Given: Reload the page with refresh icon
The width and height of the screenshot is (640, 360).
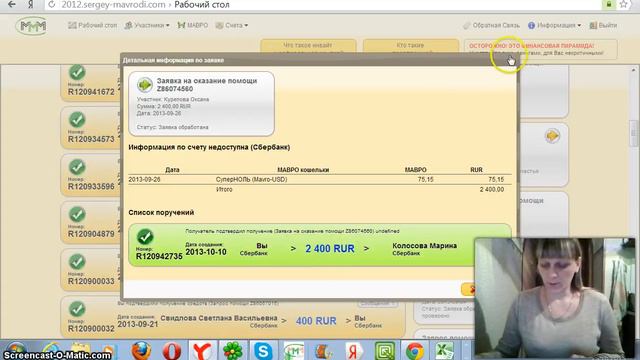Looking at the screenshot, I should tap(51, 5).
